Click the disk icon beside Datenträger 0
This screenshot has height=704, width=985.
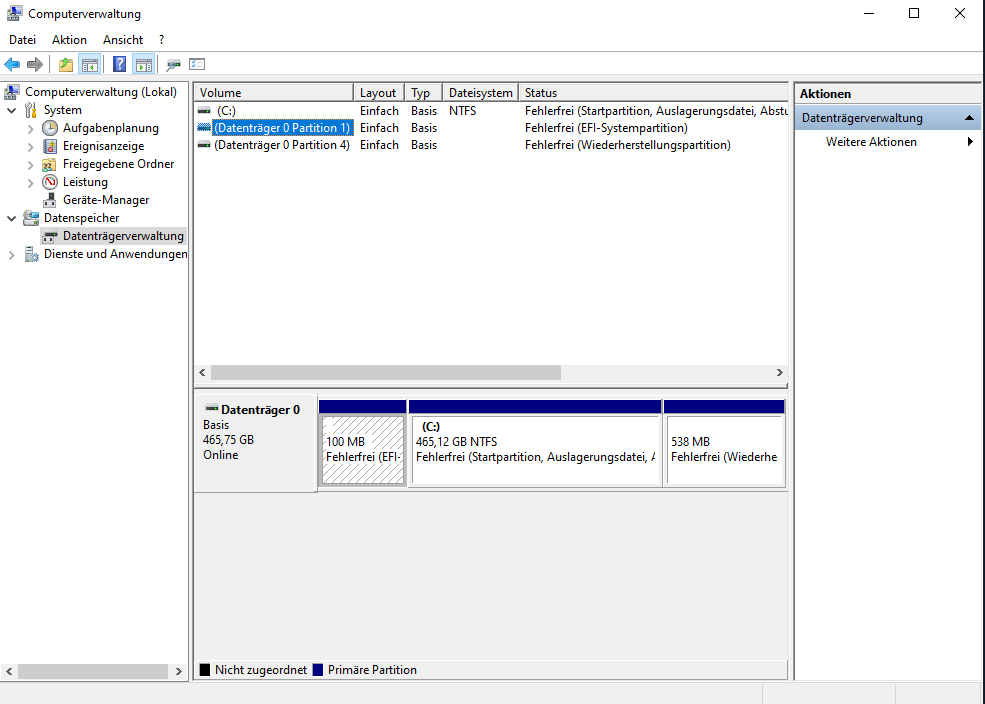click(x=212, y=409)
